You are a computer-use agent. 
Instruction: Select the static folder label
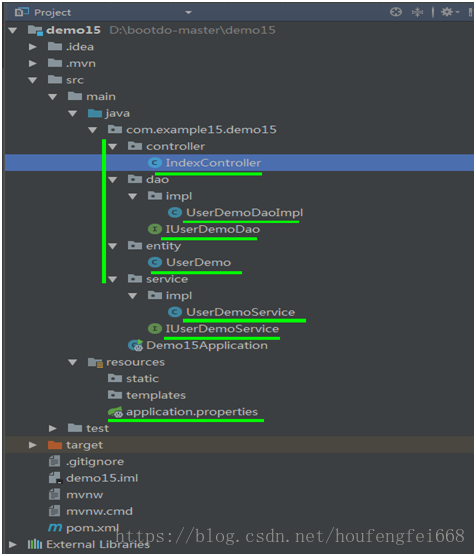143,379
